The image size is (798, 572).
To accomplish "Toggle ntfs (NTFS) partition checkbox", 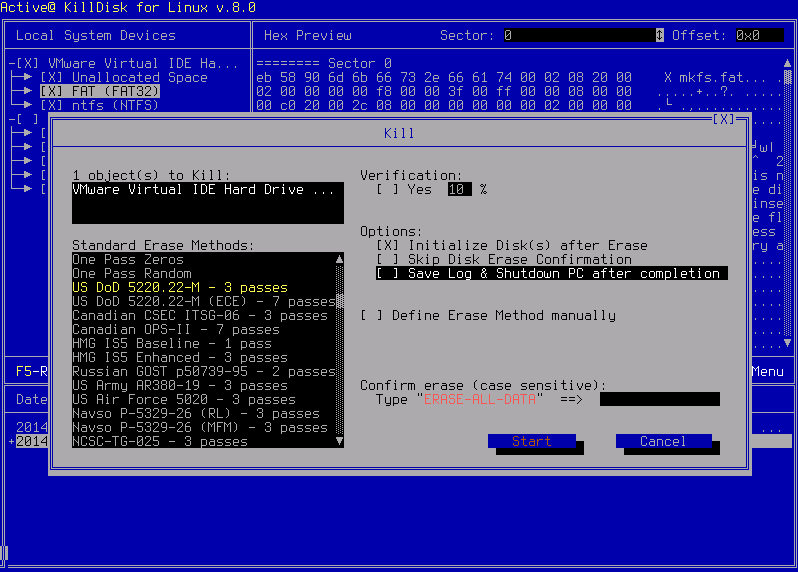I will pyautogui.click(x=51, y=105).
